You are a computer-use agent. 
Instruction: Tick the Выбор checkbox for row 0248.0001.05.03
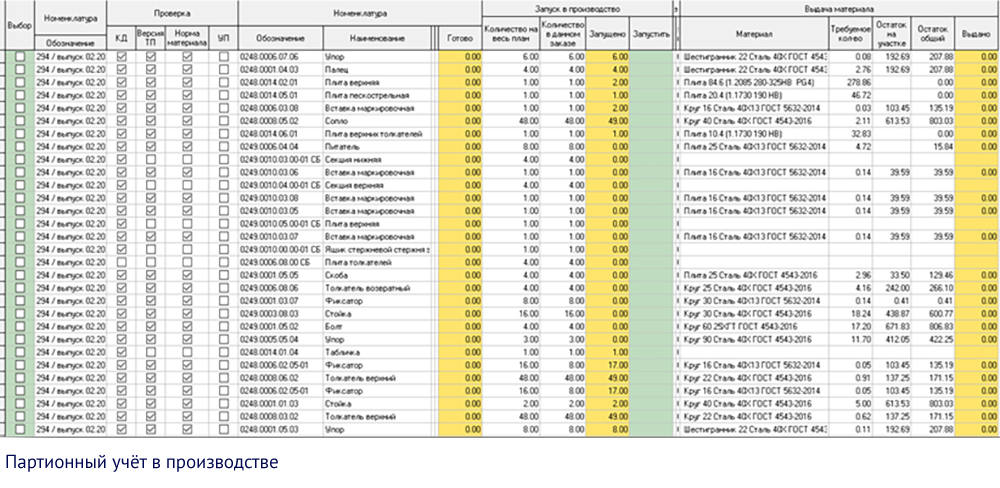(20, 429)
